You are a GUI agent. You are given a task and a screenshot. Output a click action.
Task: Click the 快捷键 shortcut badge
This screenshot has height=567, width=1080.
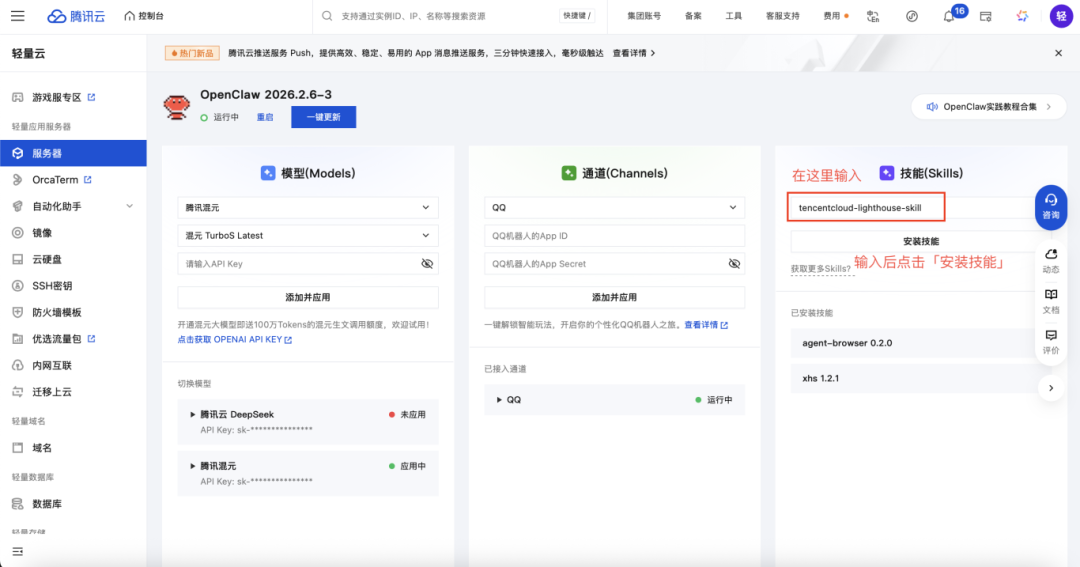click(577, 16)
